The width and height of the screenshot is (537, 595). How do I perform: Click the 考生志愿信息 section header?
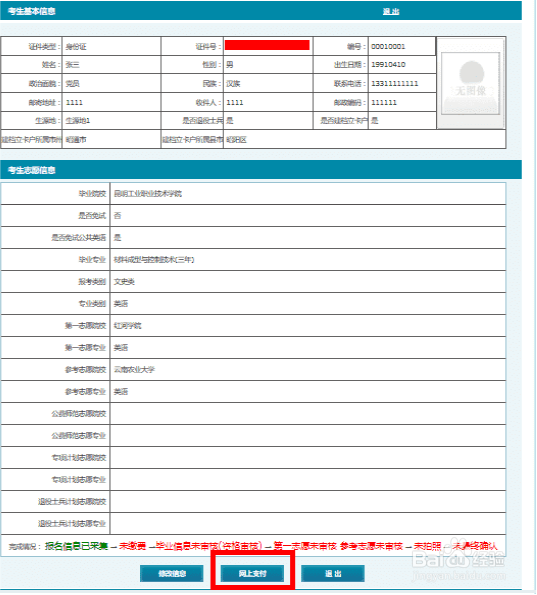[x=32, y=170]
